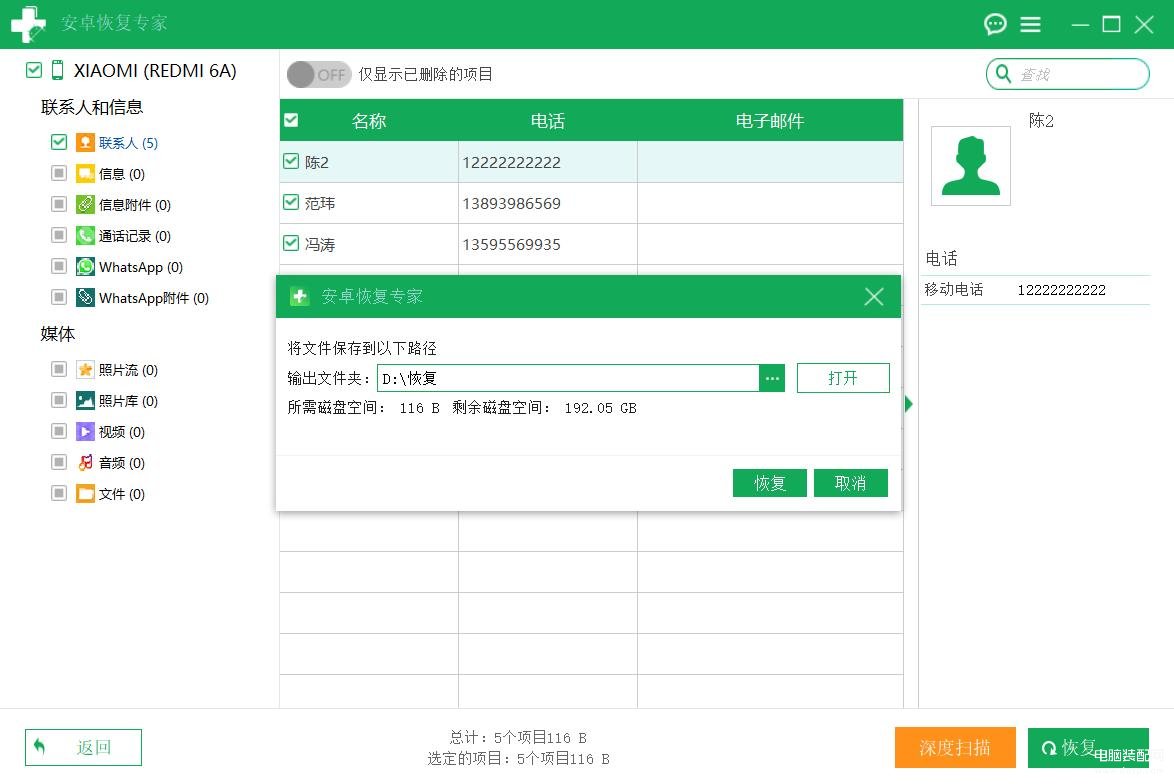Check the 照片流 (0) checkbox
The width and height of the screenshot is (1174, 784).
(59, 369)
